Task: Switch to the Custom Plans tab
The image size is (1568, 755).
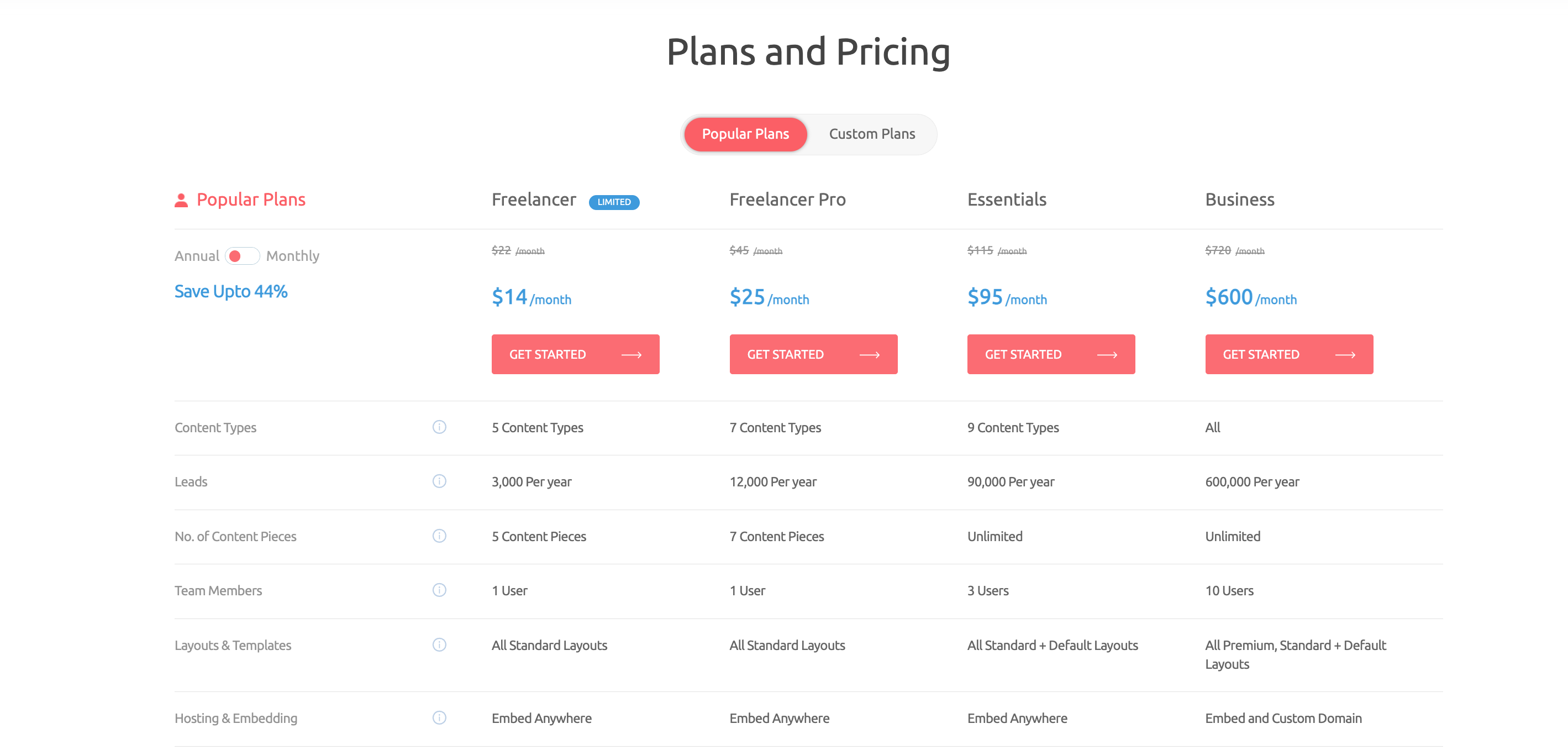Action: point(872,134)
